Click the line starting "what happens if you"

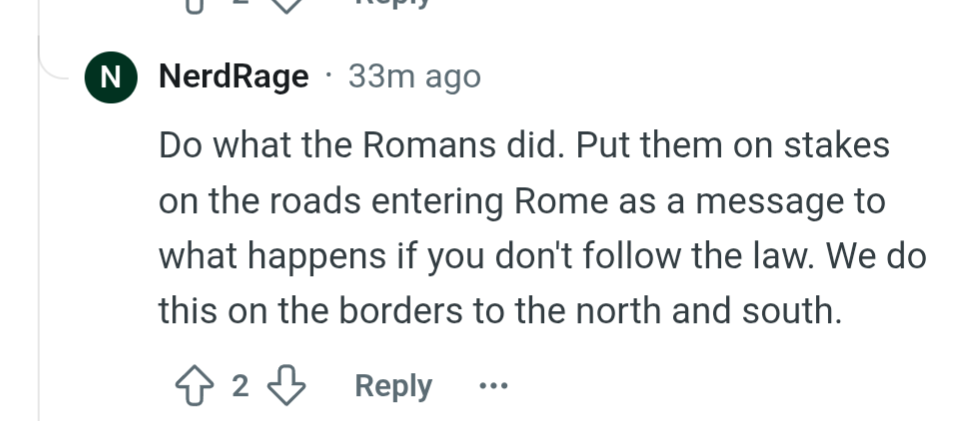pos(541,256)
